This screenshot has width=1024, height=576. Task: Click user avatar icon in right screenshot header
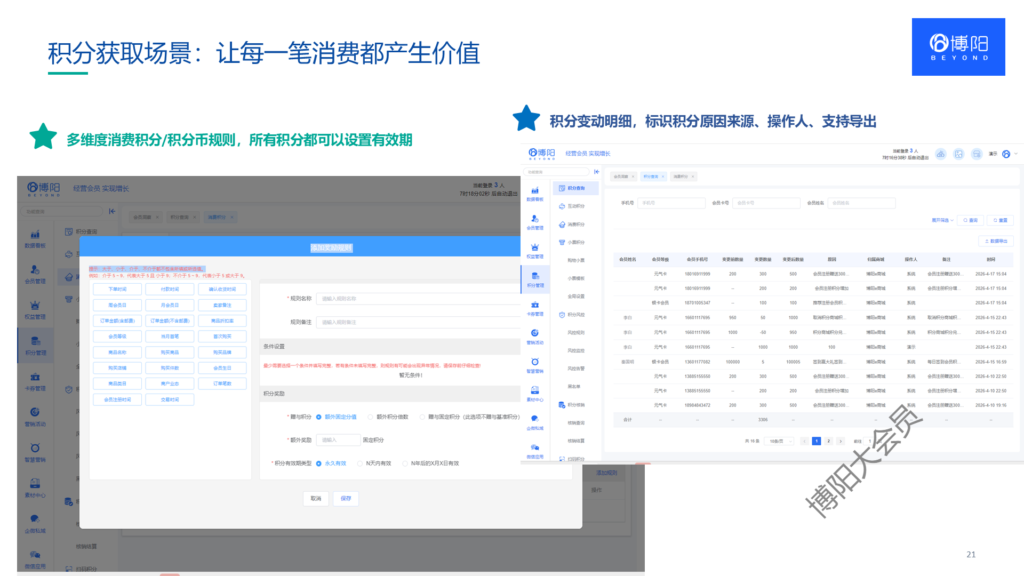pos(1006,154)
